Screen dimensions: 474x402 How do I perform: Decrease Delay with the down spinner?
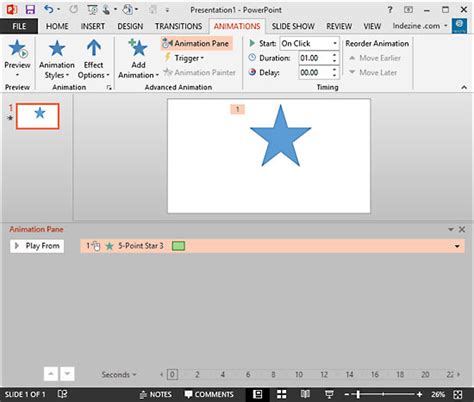tap(334, 76)
